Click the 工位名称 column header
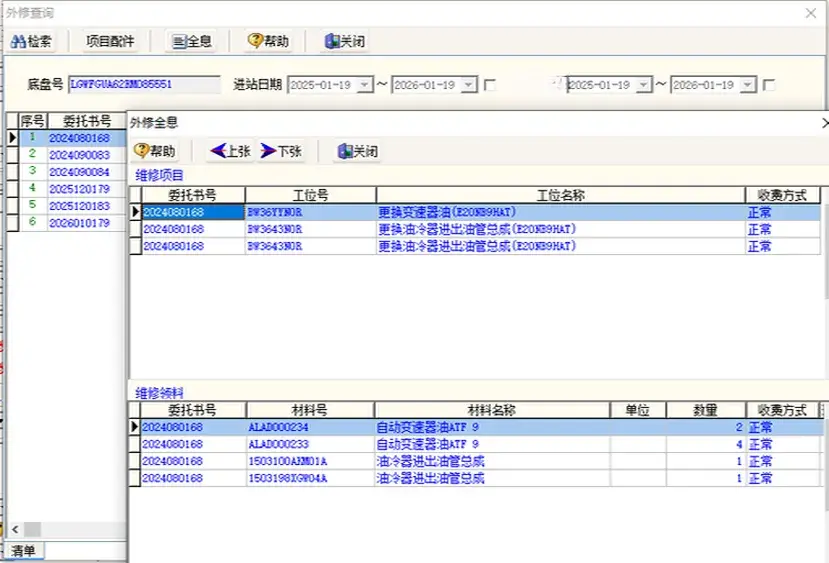Screen dimensions: 829x563 560,195
